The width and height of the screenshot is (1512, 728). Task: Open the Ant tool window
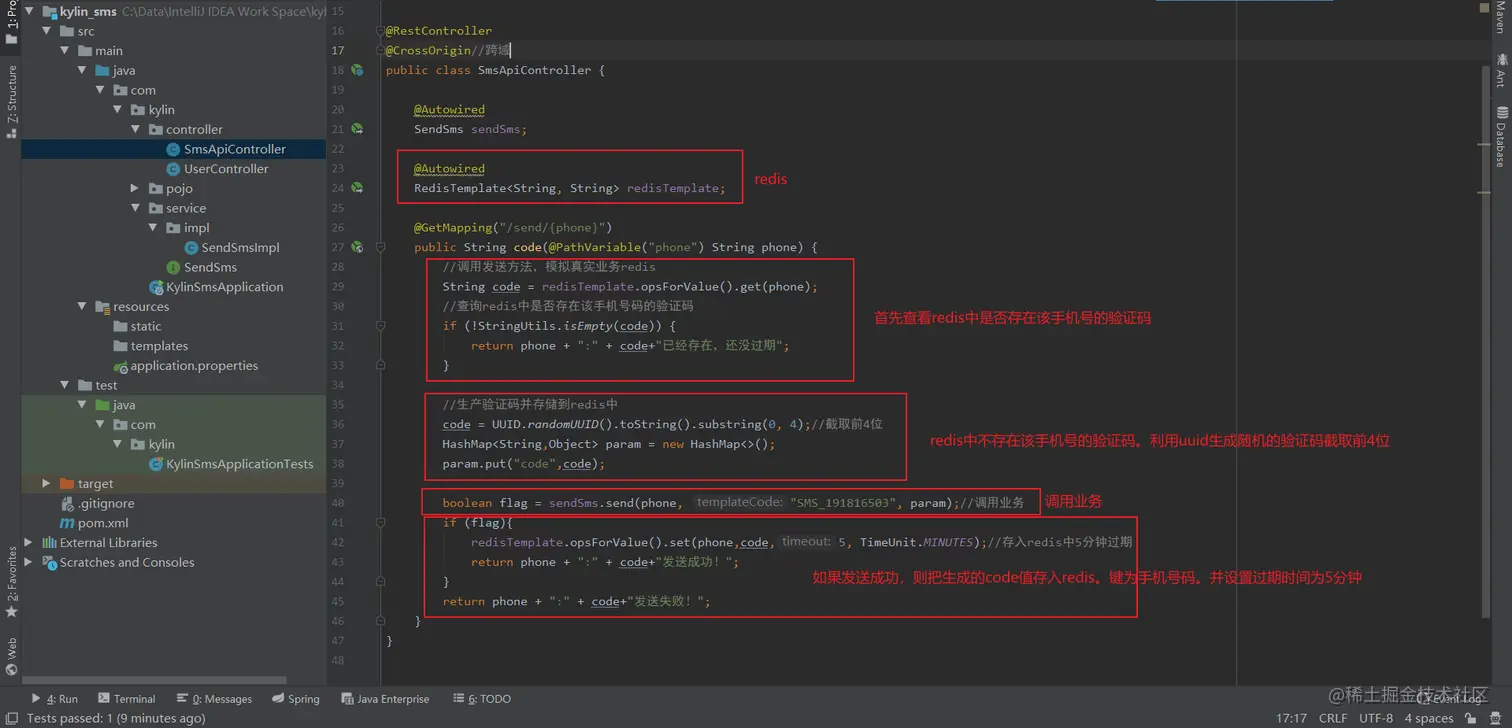[x=1500, y=71]
